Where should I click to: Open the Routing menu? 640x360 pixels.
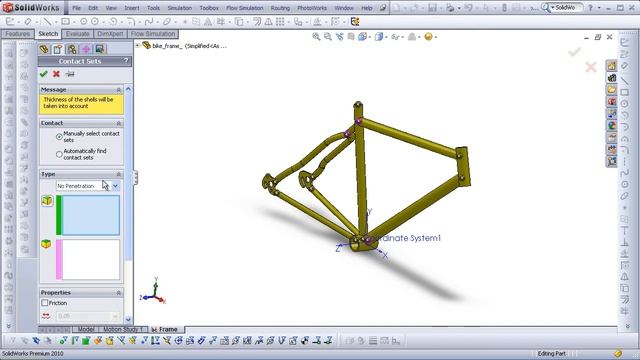pyautogui.click(x=280, y=8)
